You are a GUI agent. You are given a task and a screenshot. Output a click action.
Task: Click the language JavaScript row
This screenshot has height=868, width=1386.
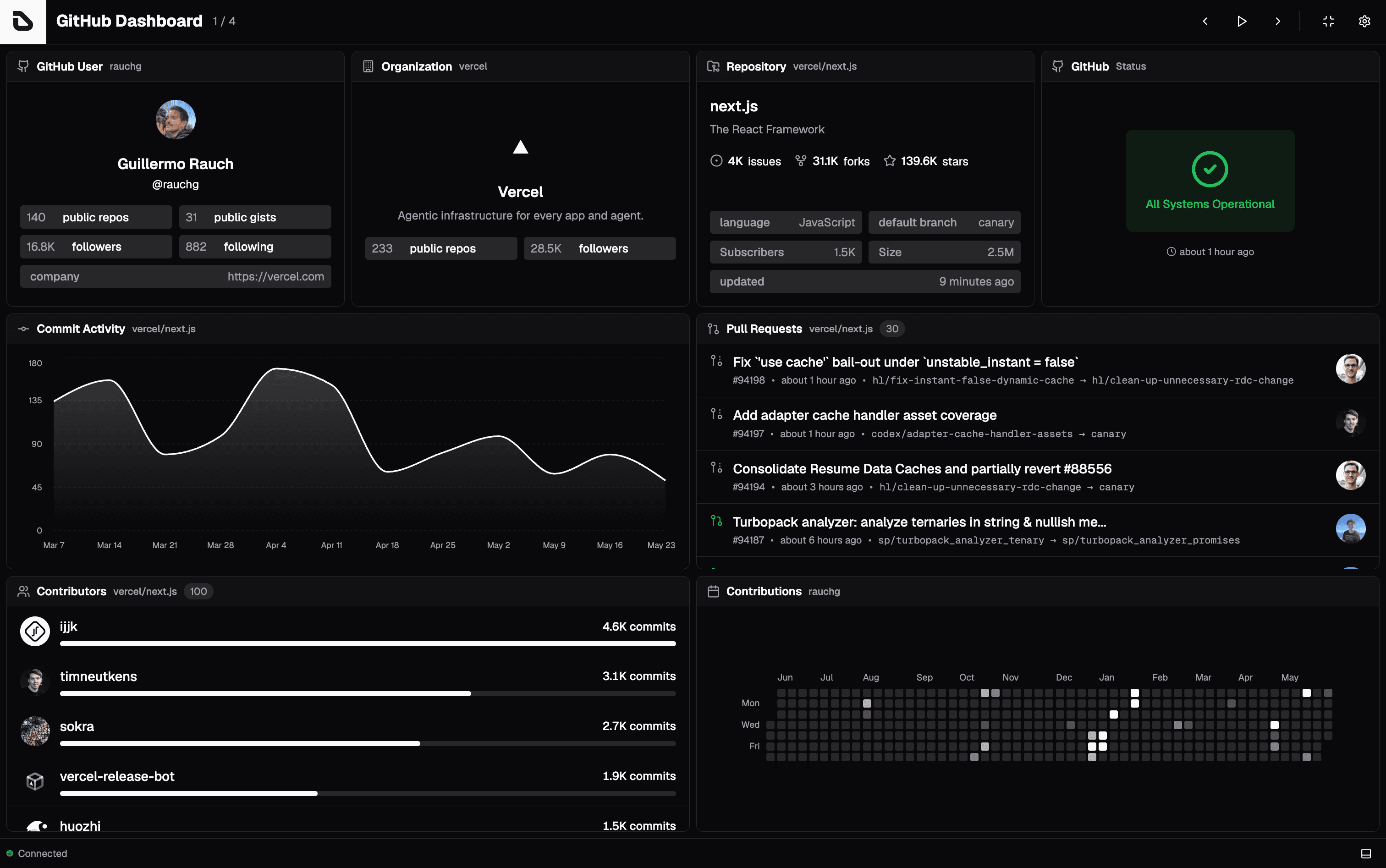click(786, 222)
